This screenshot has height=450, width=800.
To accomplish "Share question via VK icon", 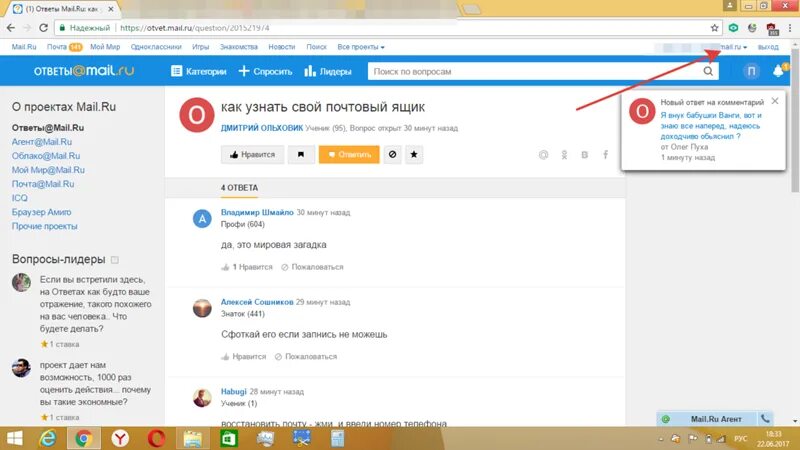I will coord(585,155).
